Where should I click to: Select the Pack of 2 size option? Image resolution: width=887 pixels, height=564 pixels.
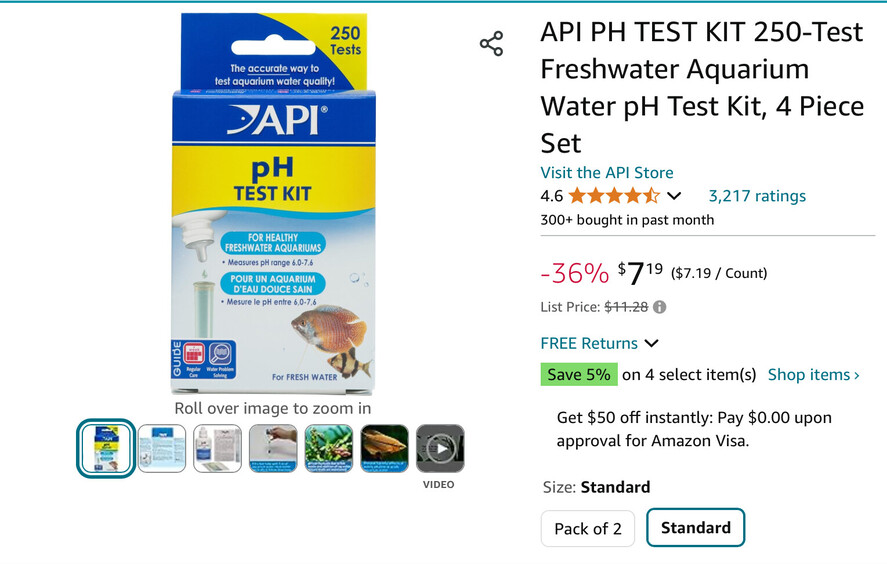pos(588,528)
